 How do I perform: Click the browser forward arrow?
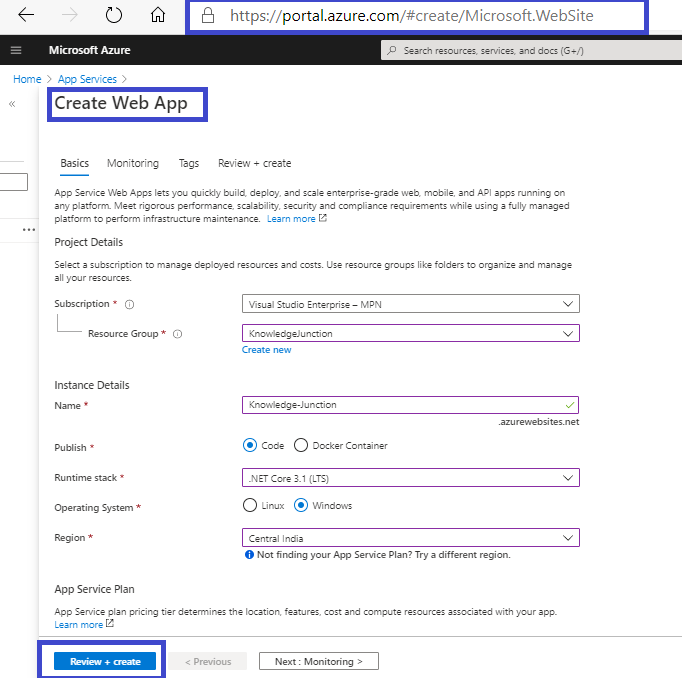click(70, 15)
